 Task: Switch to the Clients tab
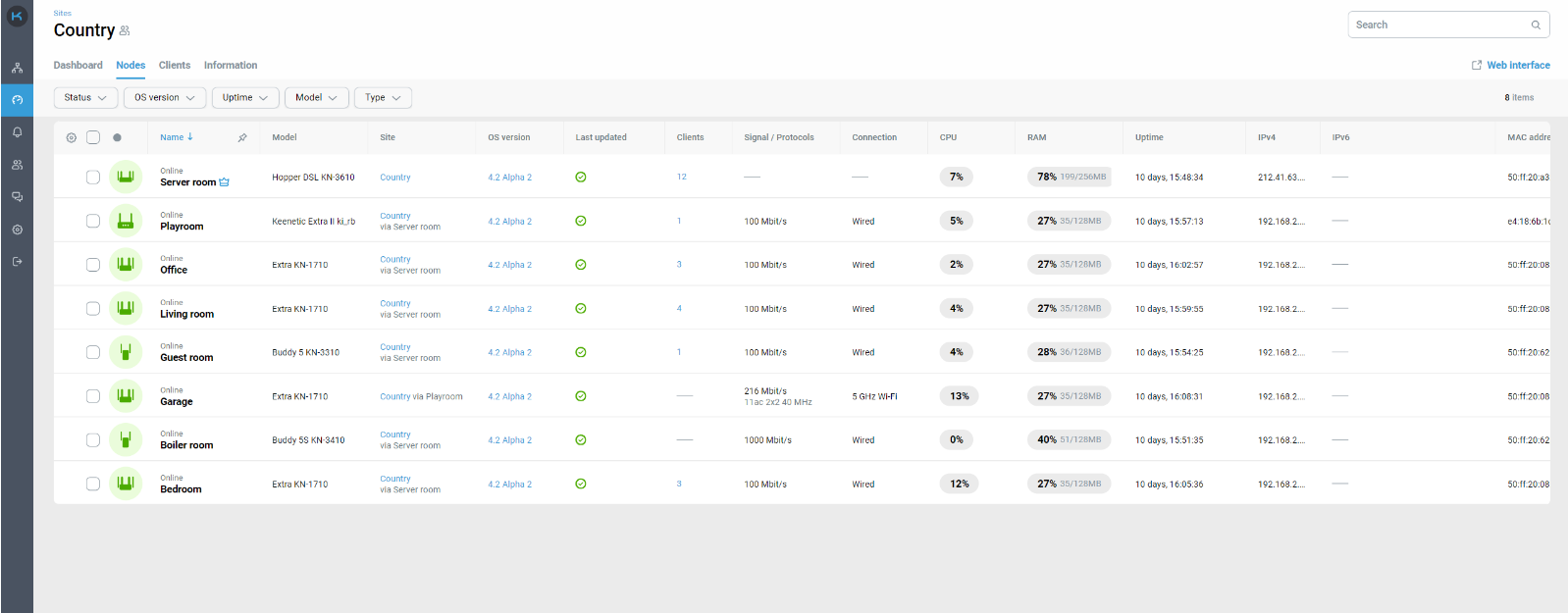tap(175, 66)
